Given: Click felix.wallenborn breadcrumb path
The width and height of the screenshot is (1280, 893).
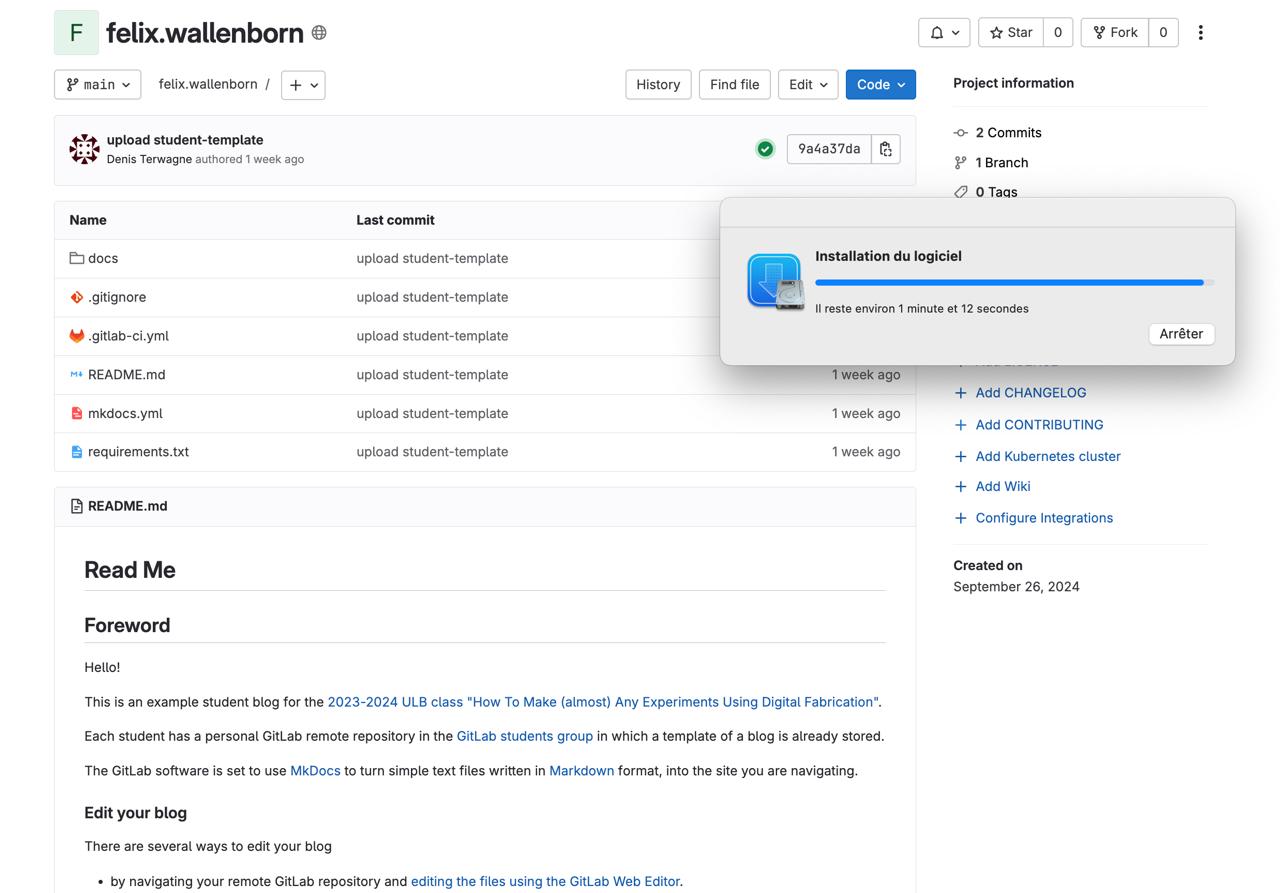Looking at the screenshot, I should point(208,84).
